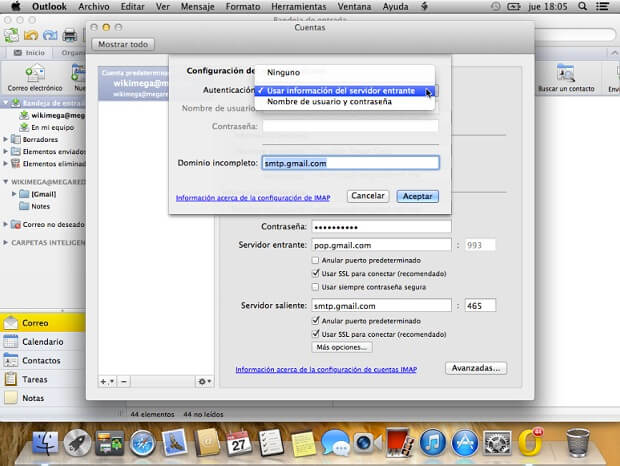Open Calendar icon showing 27 in Dock
This screenshot has height=466, width=620.
(x=239, y=443)
